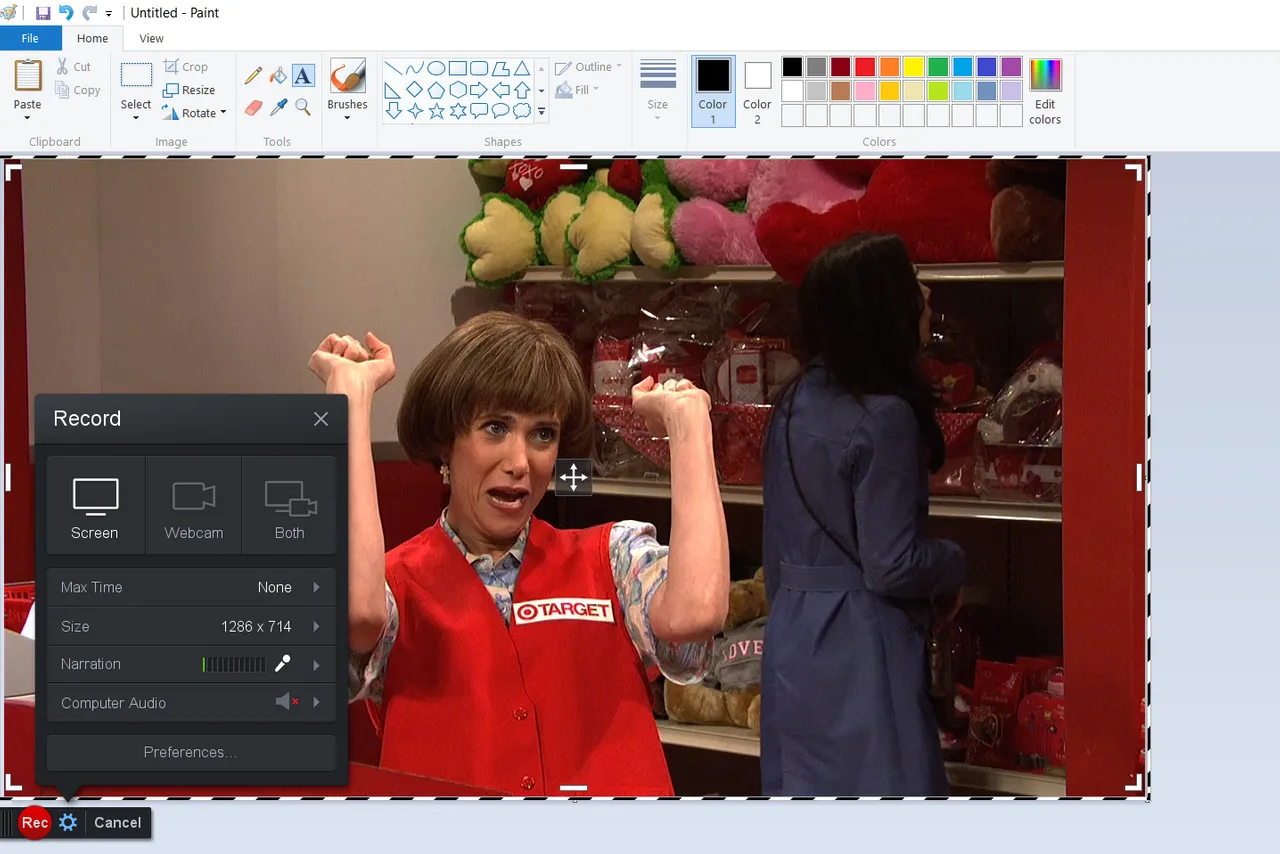Select the Magnifier tool
The width and height of the screenshot is (1280, 854).
[303, 106]
